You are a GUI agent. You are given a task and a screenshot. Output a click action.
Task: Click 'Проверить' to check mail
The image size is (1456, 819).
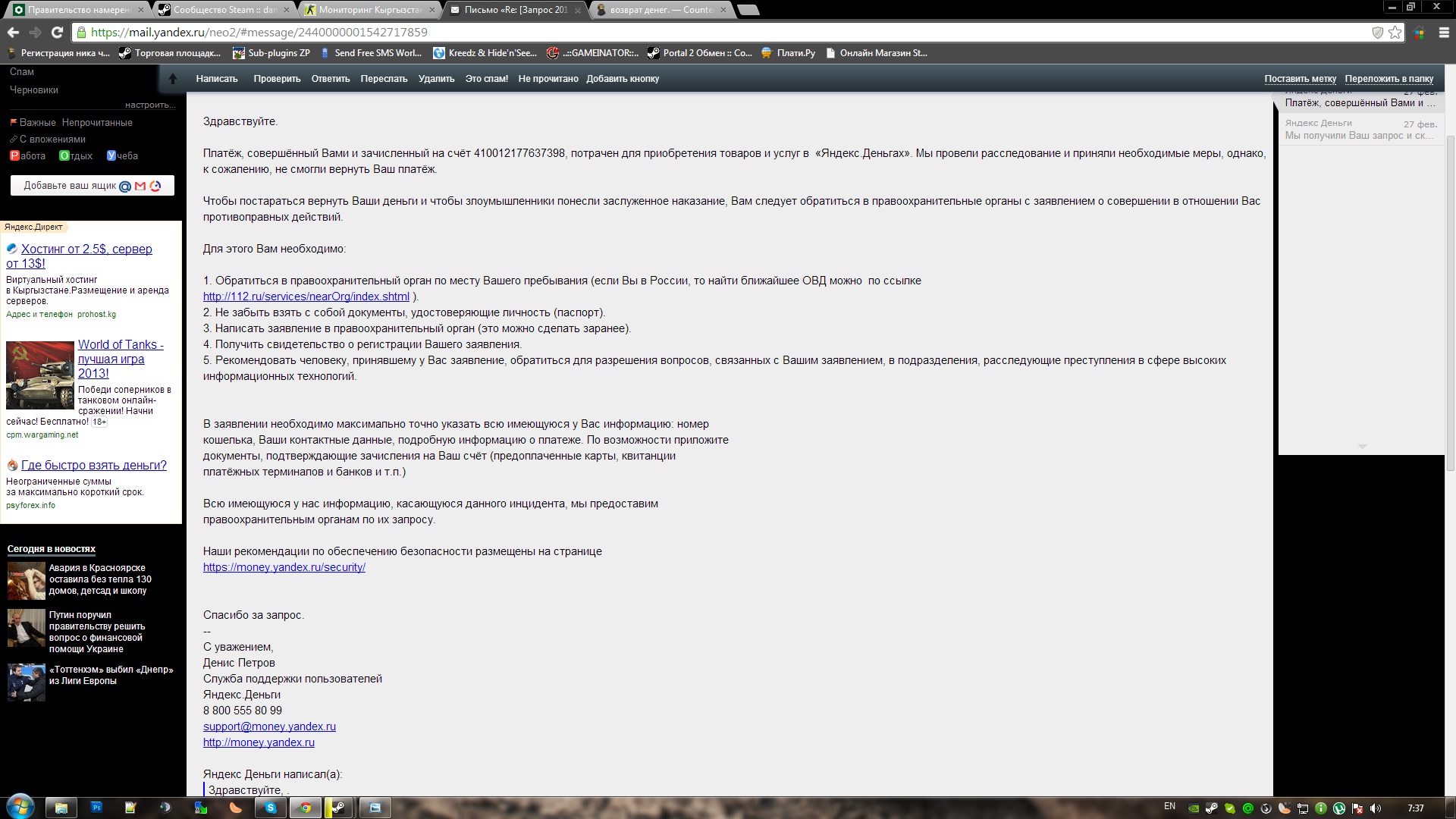(277, 79)
